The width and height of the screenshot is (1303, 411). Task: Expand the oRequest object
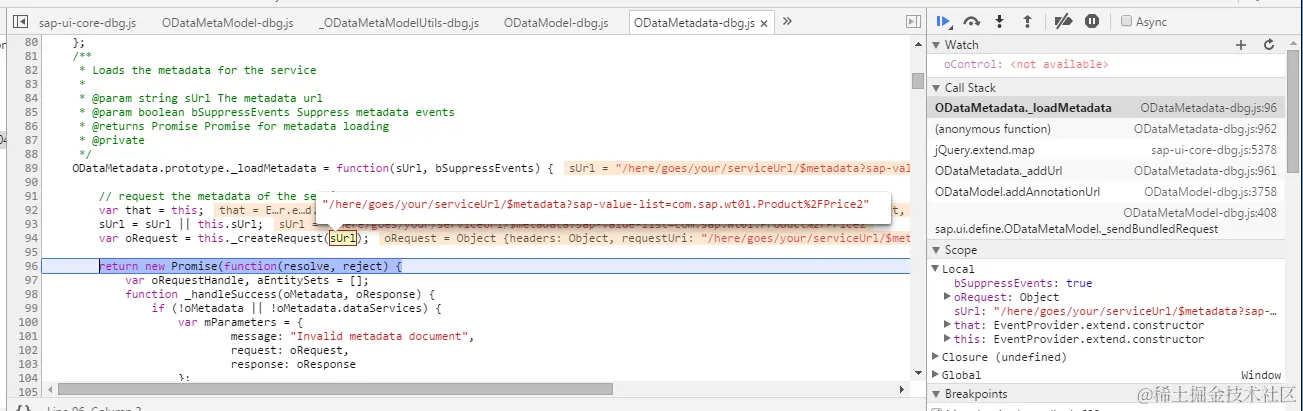(x=948, y=297)
